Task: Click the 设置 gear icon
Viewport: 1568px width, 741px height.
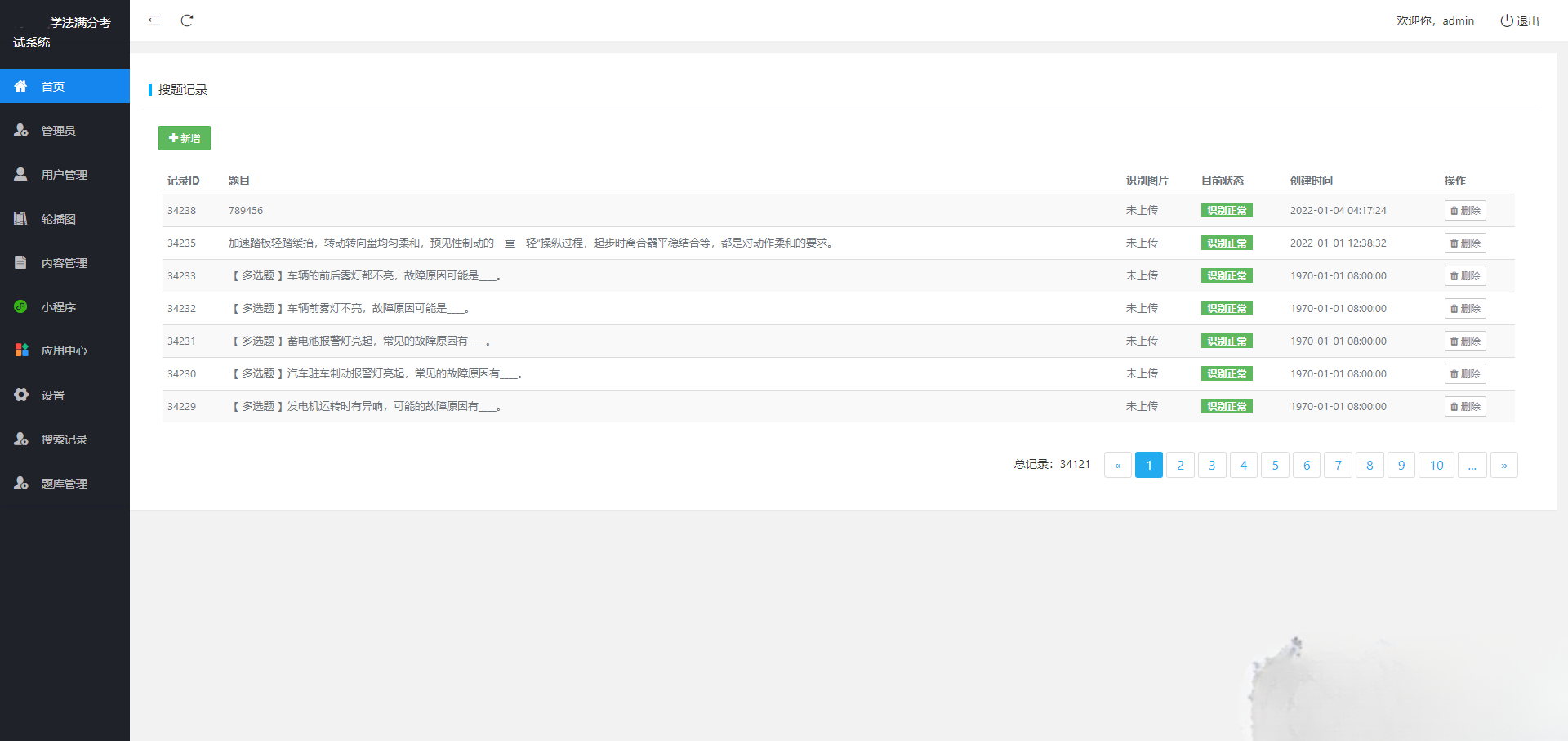Action: (21, 395)
